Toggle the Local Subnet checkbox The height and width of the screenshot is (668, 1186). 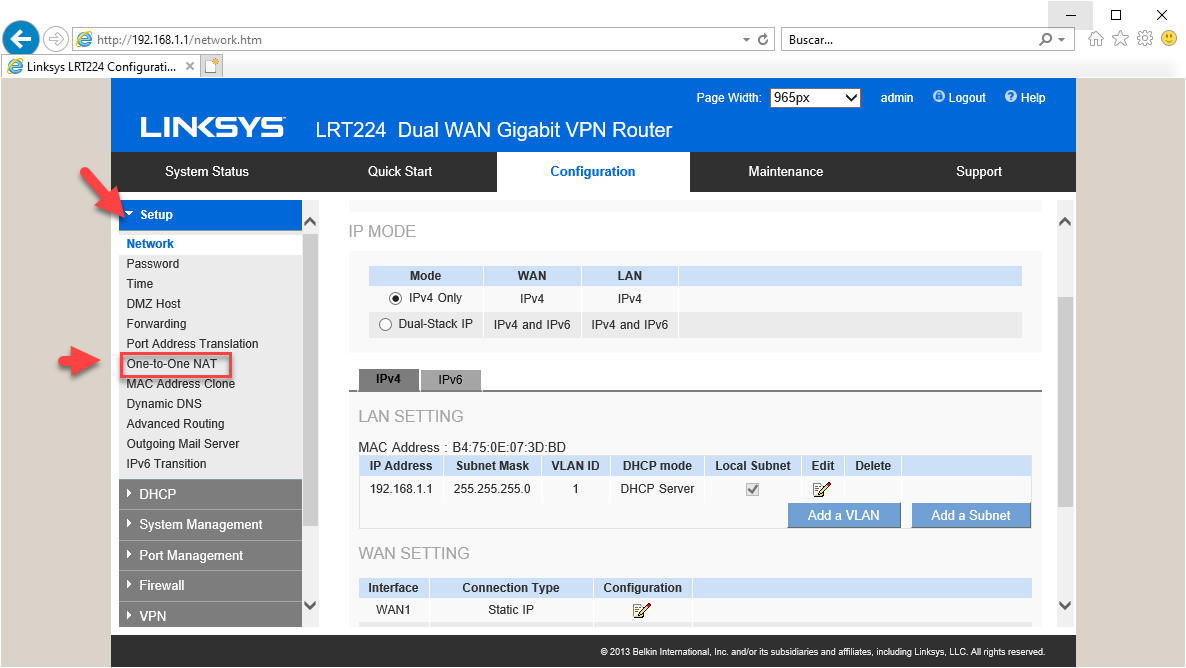pos(753,489)
